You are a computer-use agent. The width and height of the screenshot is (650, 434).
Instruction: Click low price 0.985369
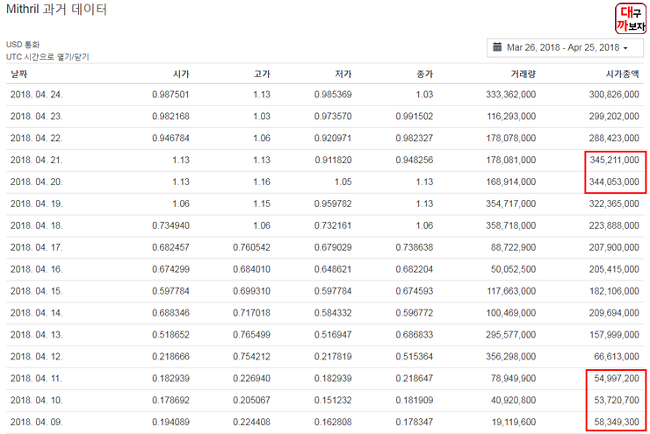tap(333, 95)
